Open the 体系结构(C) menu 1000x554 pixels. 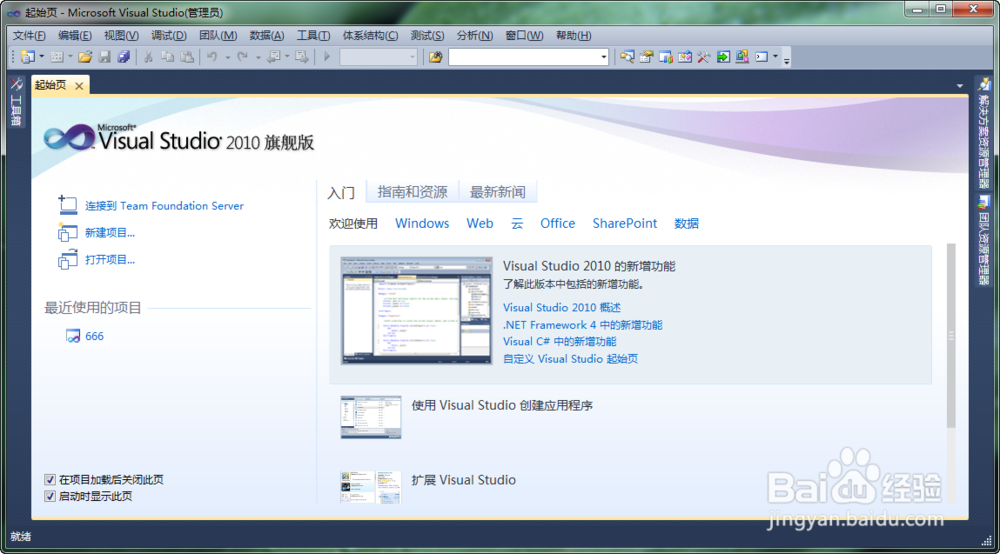[x=371, y=35]
